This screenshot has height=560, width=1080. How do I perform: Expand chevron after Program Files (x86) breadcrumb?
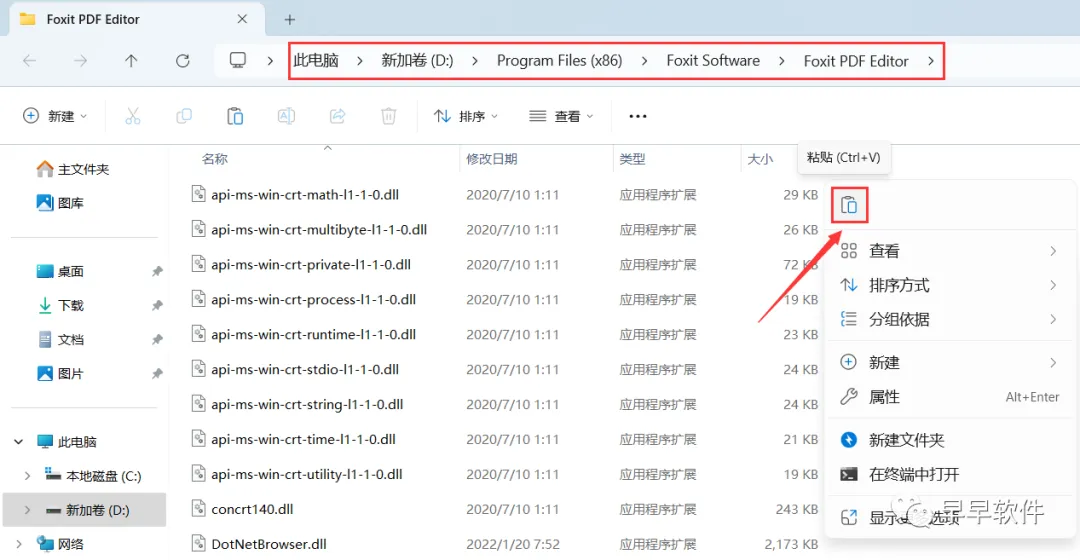[644, 61]
